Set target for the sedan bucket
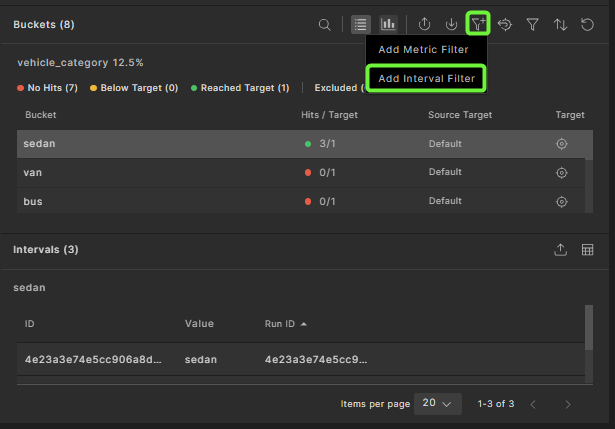This screenshot has width=615, height=429. point(562,144)
